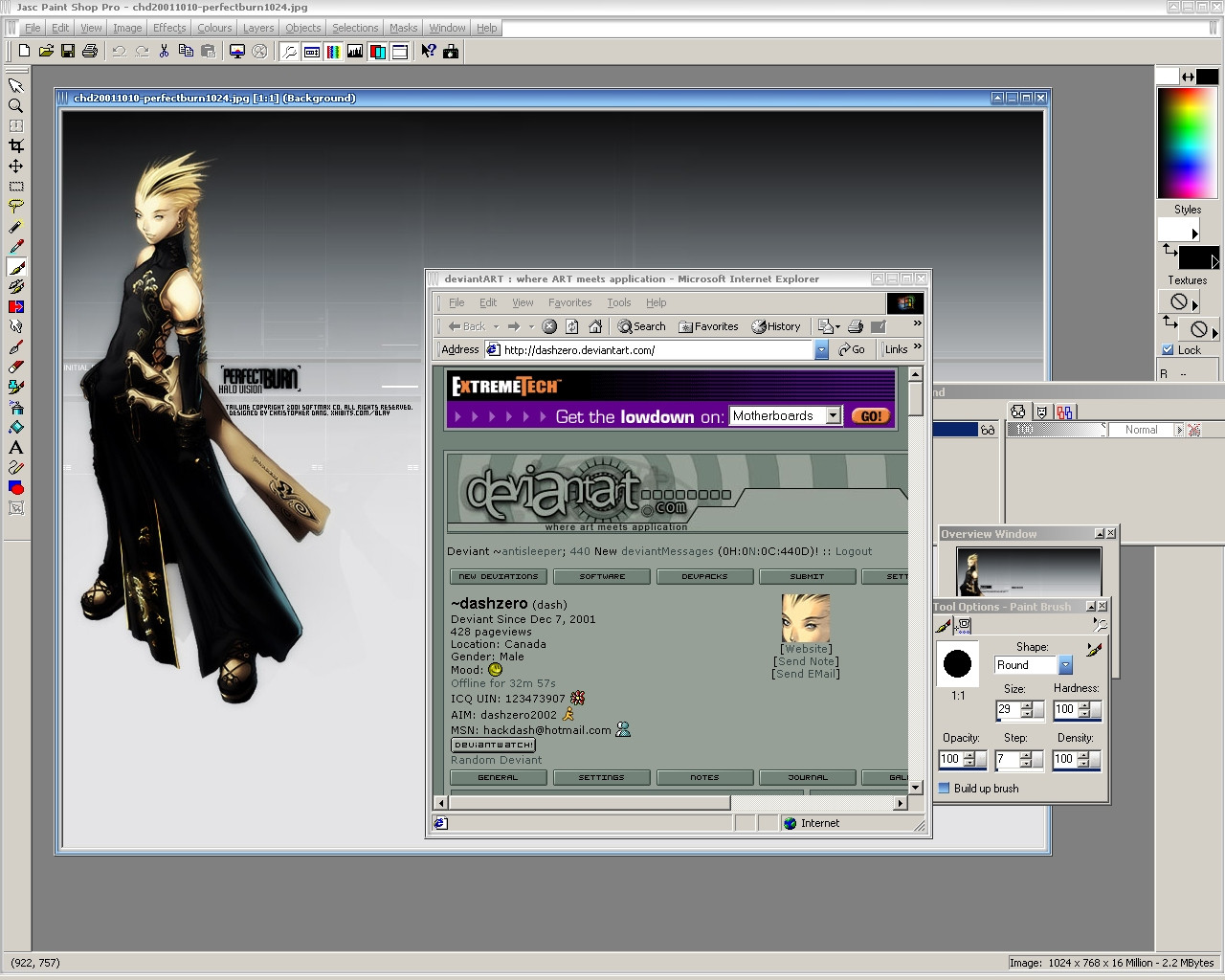
Task: Open Favorites menu in Internet Explorer
Action: coord(569,302)
